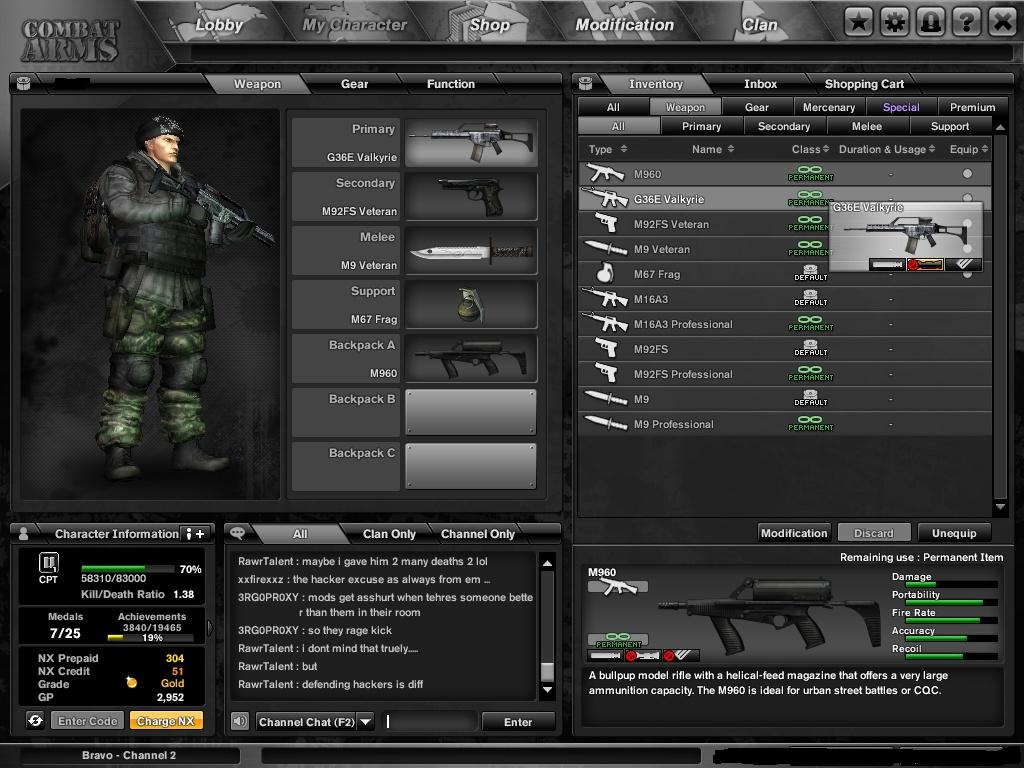Open the Inbox tab
Screen dimensions: 1024x768
[760, 84]
